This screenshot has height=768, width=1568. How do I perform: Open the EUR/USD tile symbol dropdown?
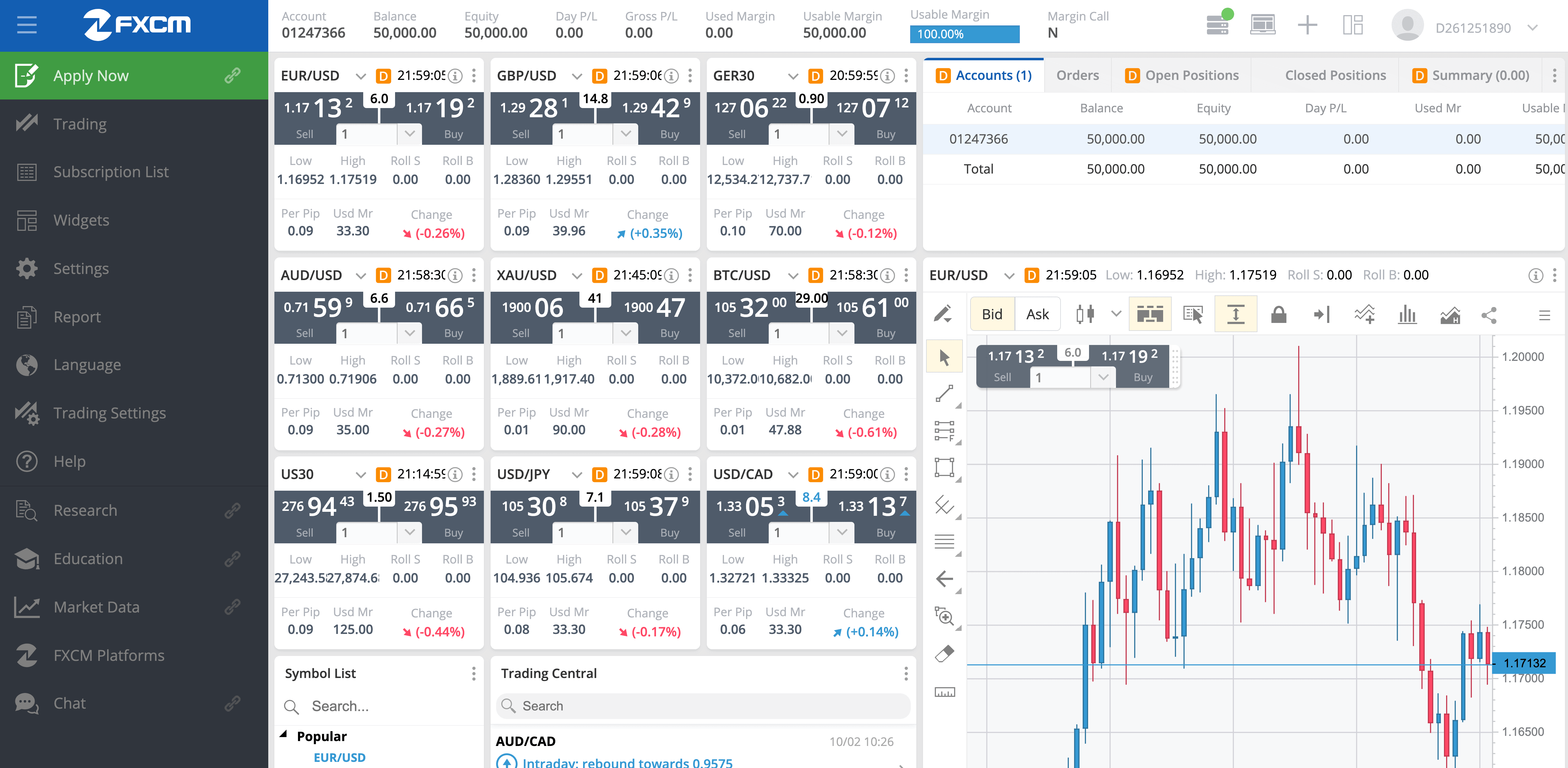(360, 76)
